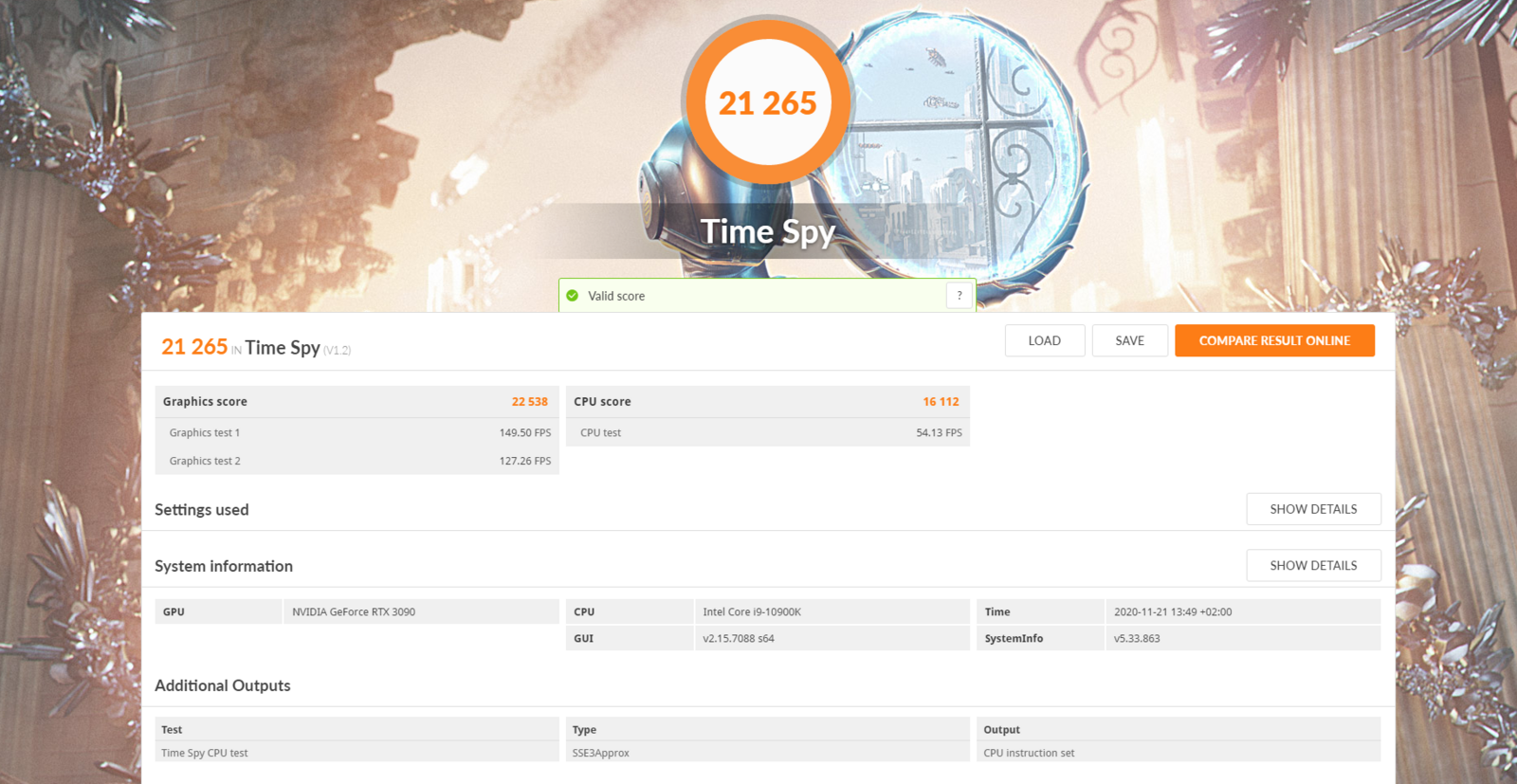Screen dimensions: 1517x784
Task: Select Graphics test 2 row label
Action: click(205, 461)
